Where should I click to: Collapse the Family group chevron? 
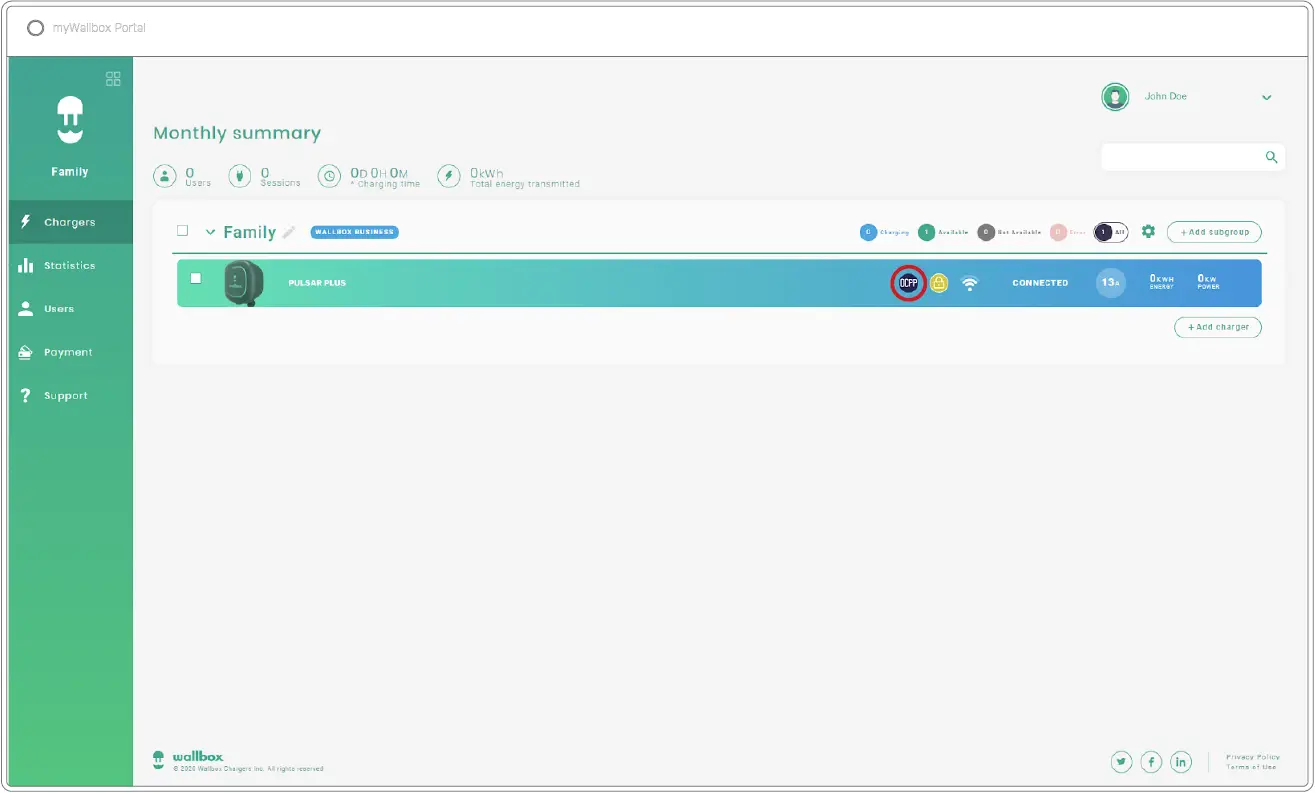click(x=211, y=232)
